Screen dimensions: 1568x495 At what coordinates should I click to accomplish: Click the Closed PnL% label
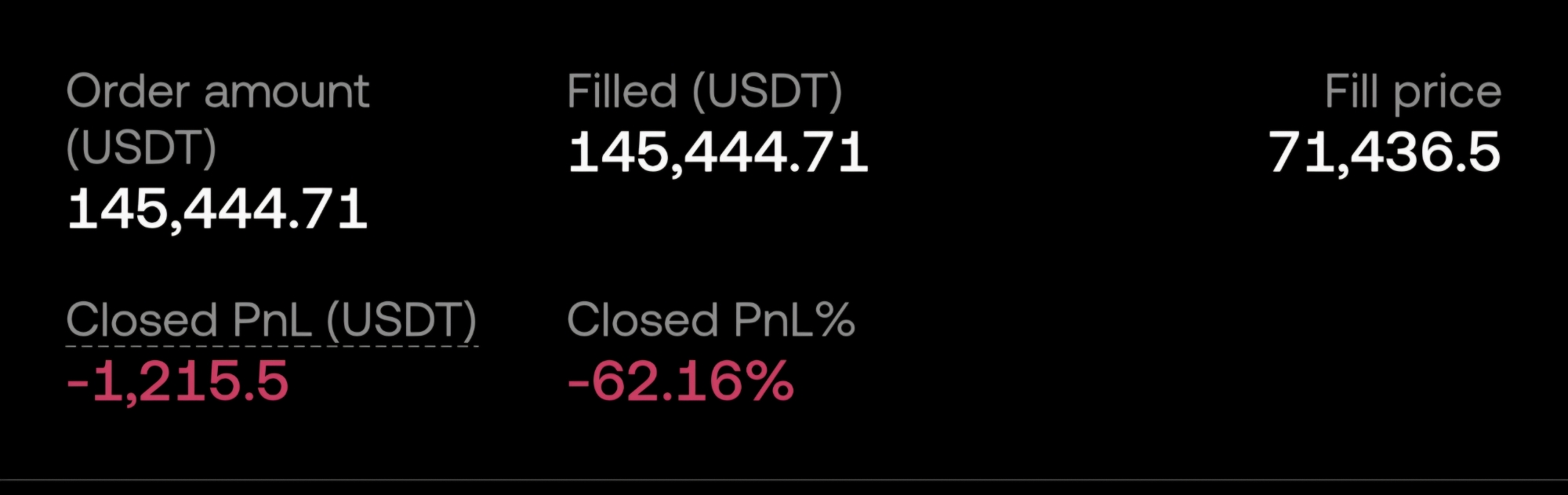[710, 320]
